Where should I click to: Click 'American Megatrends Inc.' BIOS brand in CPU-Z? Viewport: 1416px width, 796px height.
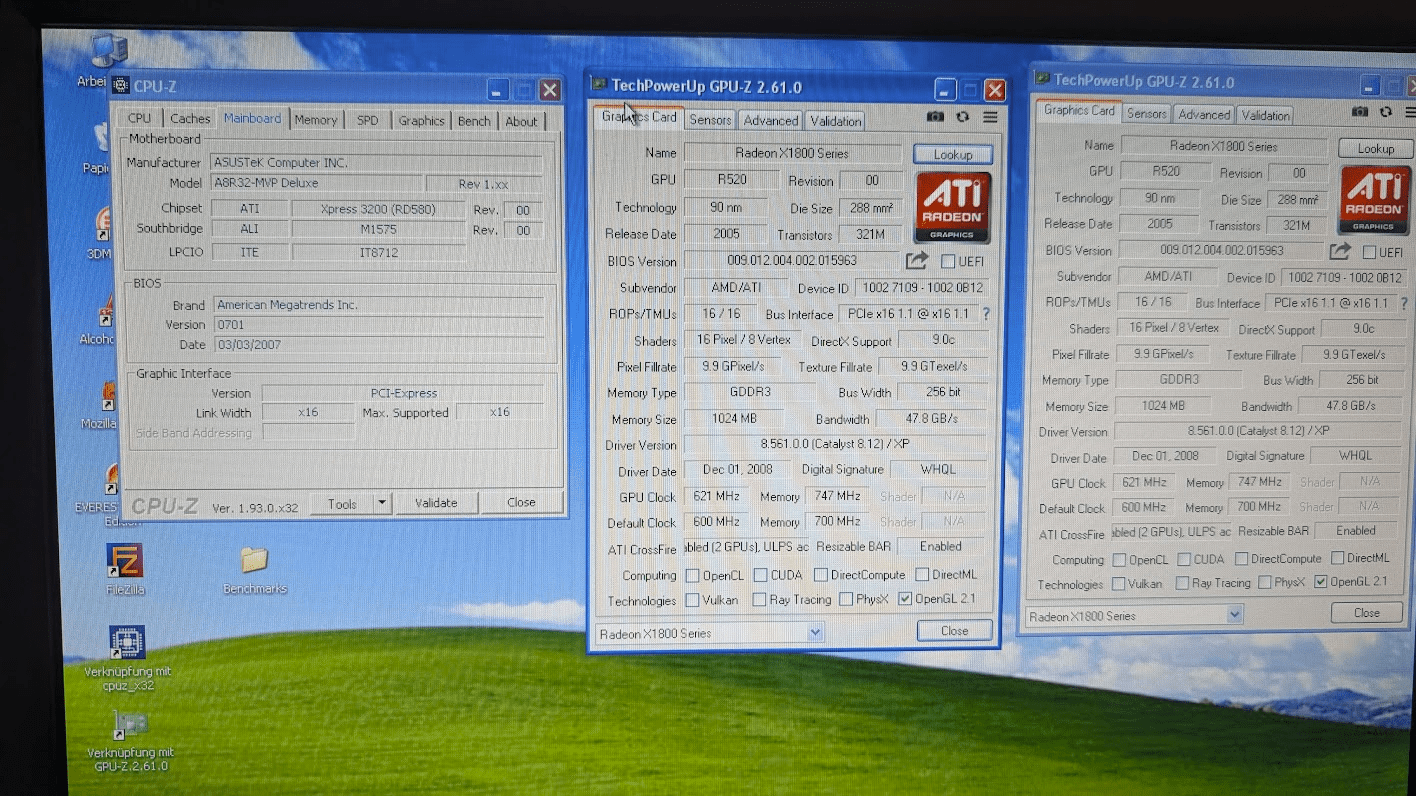coord(377,305)
